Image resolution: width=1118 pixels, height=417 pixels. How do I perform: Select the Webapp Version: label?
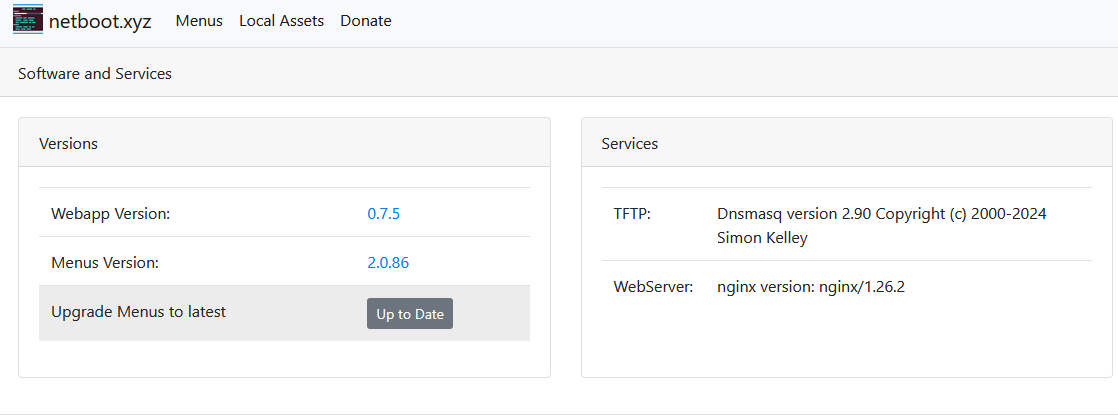coord(111,213)
